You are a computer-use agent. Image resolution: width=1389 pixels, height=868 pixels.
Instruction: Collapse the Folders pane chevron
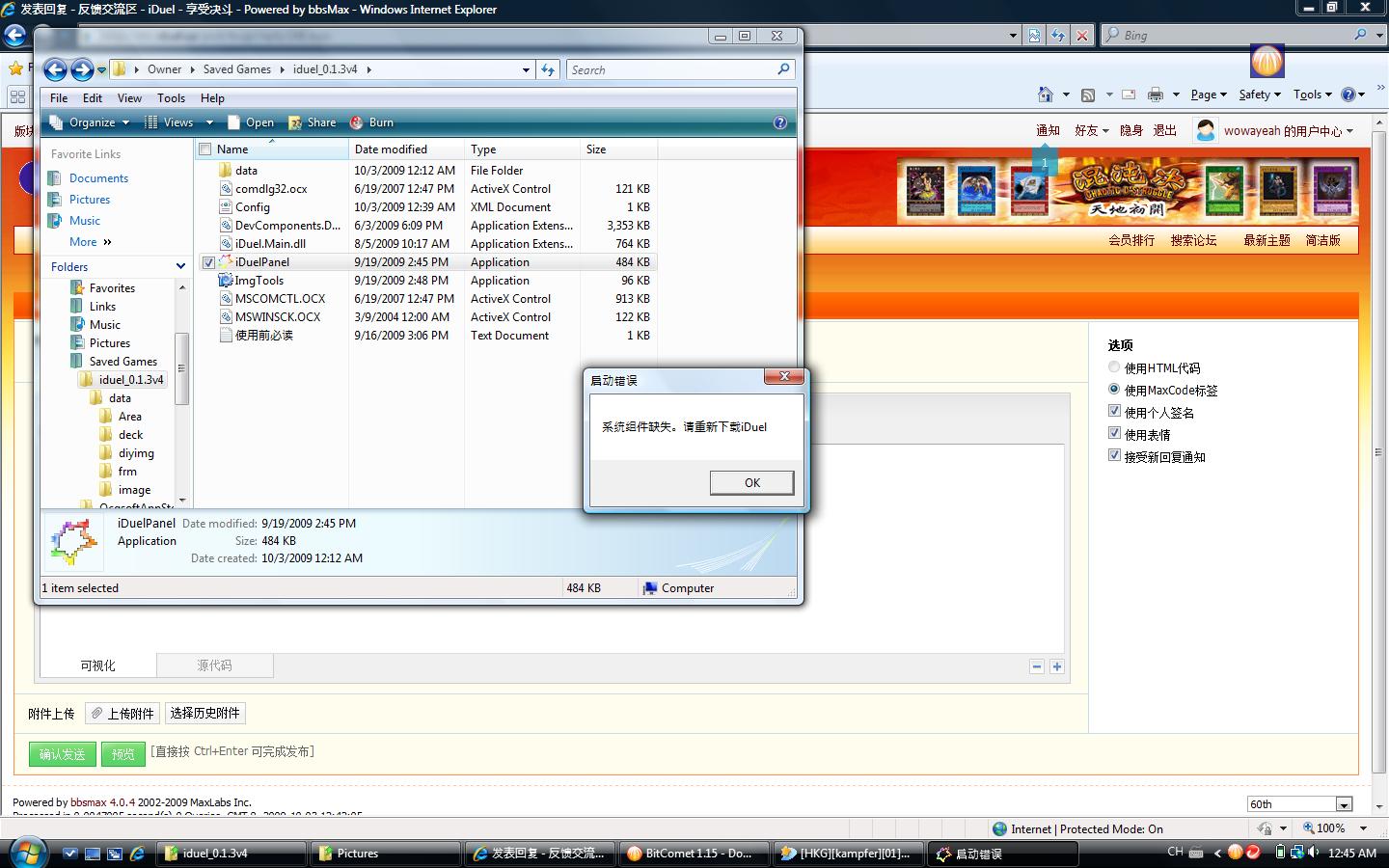(x=180, y=267)
